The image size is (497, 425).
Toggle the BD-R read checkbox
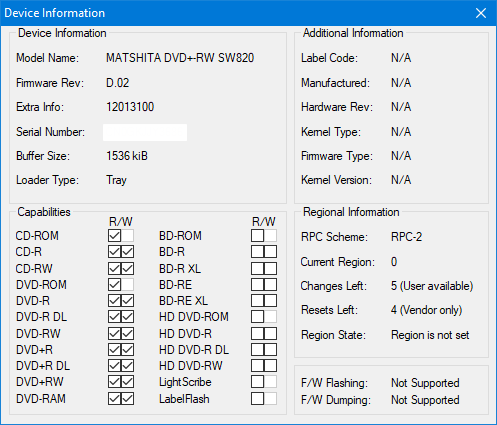click(257, 252)
